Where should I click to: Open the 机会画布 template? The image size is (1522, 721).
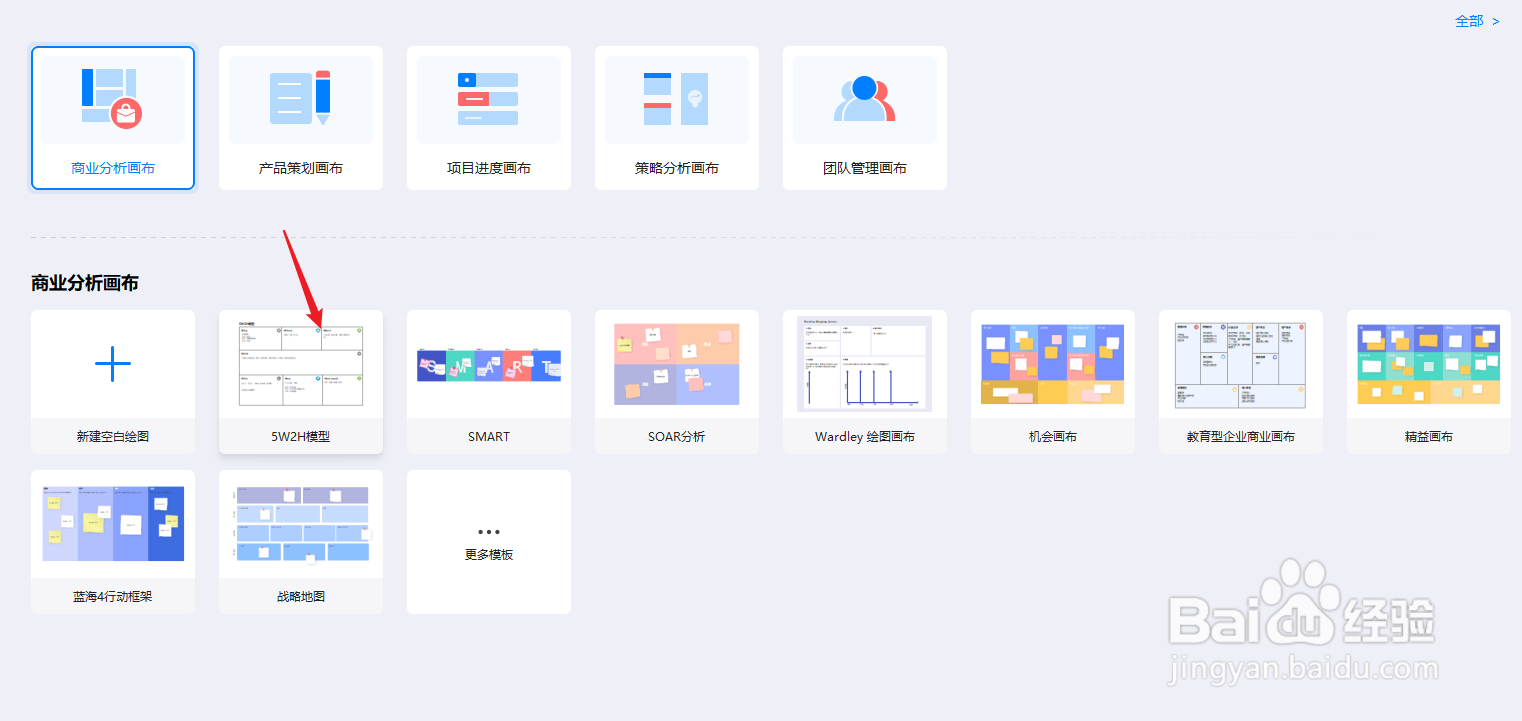pyautogui.click(x=1052, y=363)
